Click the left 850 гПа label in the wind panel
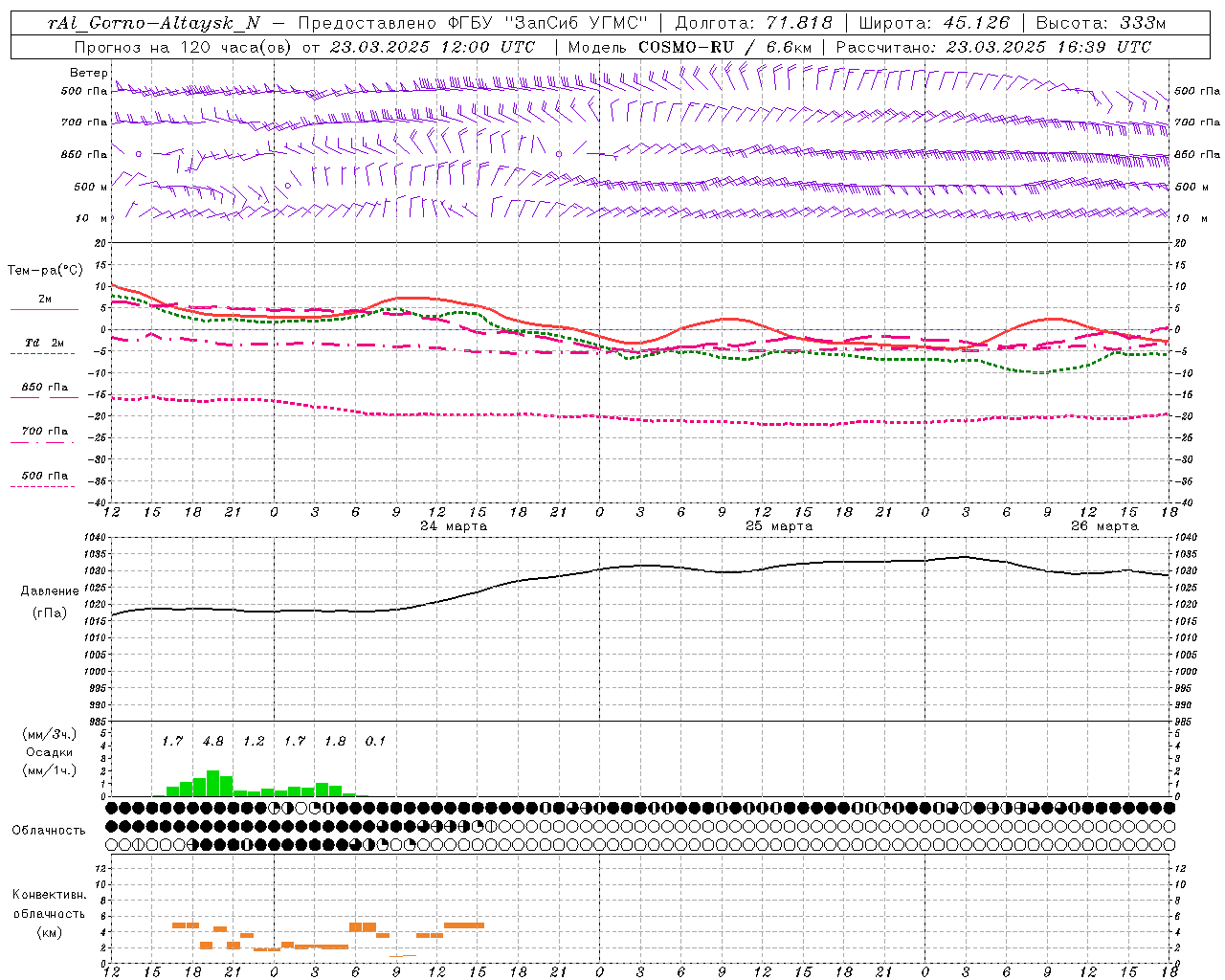The width and height of the screenshot is (1225, 980). (83, 154)
